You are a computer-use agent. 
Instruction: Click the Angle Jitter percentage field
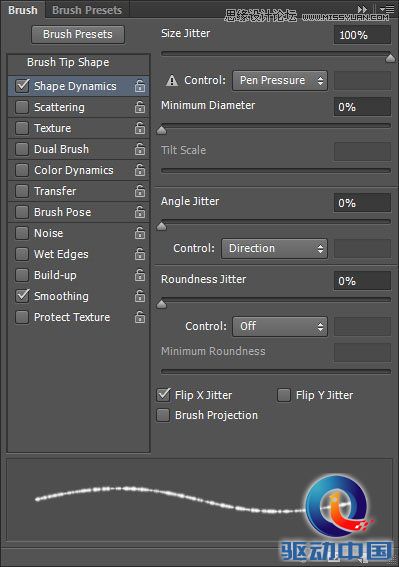(362, 202)
